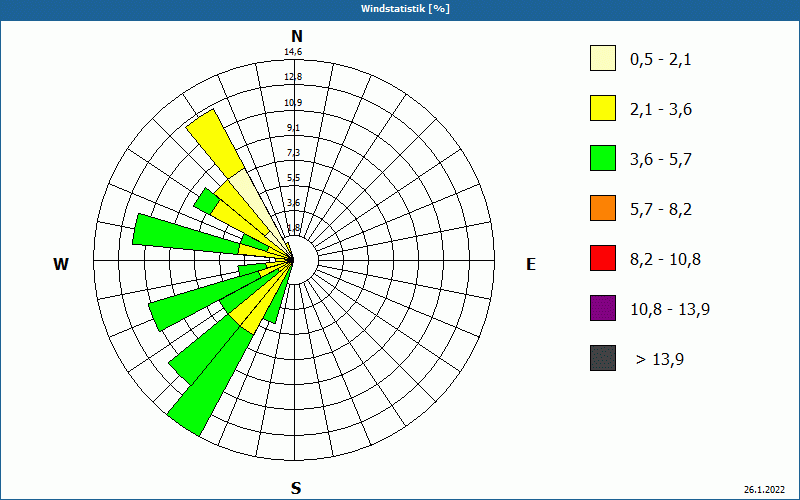Click the 7,3 radial axis value
This screenshot has height=500, width=800.
coord(293,153)
